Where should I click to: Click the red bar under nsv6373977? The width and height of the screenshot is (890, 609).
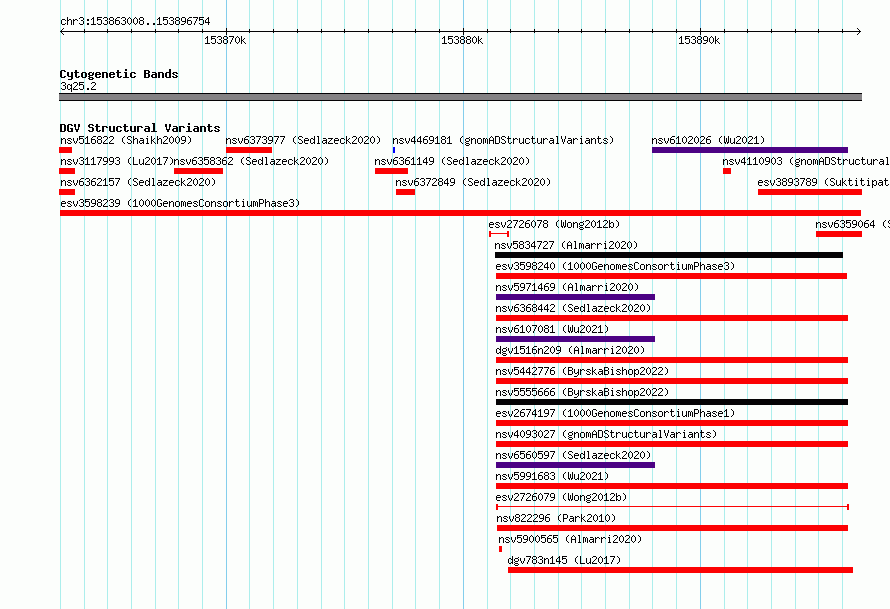tap(249, 150)
